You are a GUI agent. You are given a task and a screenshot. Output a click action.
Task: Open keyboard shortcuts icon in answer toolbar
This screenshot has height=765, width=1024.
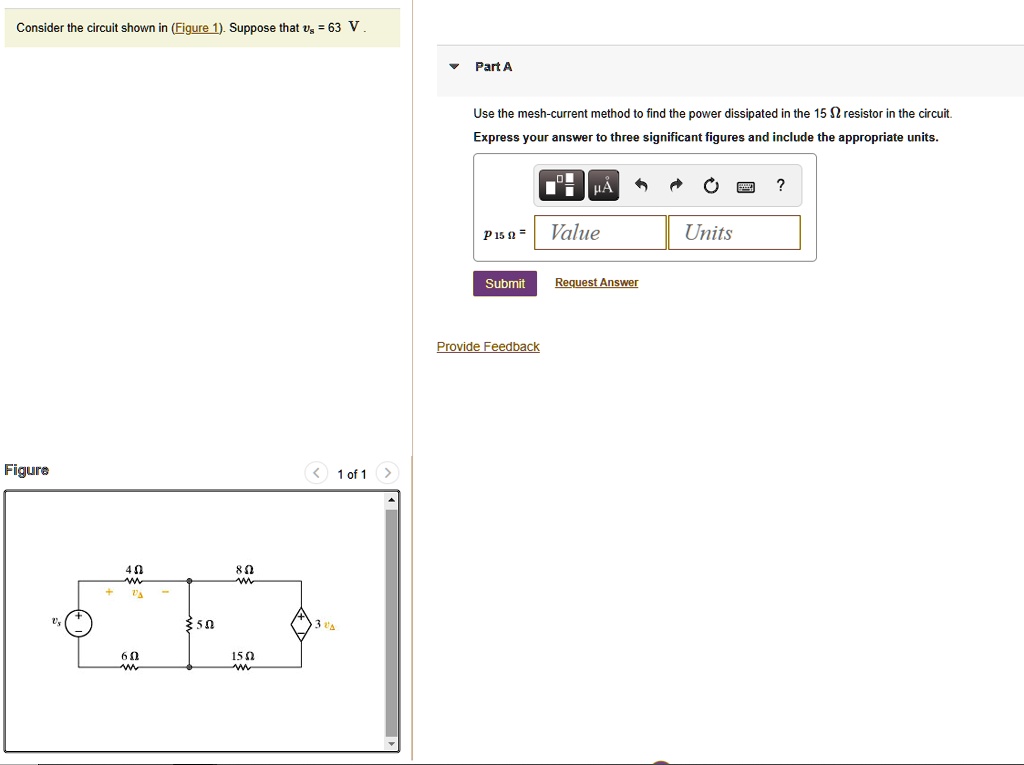coord(746,185)
